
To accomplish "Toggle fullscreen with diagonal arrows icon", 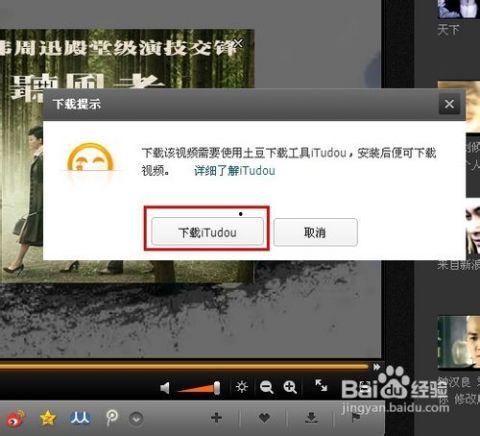I will click(321, 385).
